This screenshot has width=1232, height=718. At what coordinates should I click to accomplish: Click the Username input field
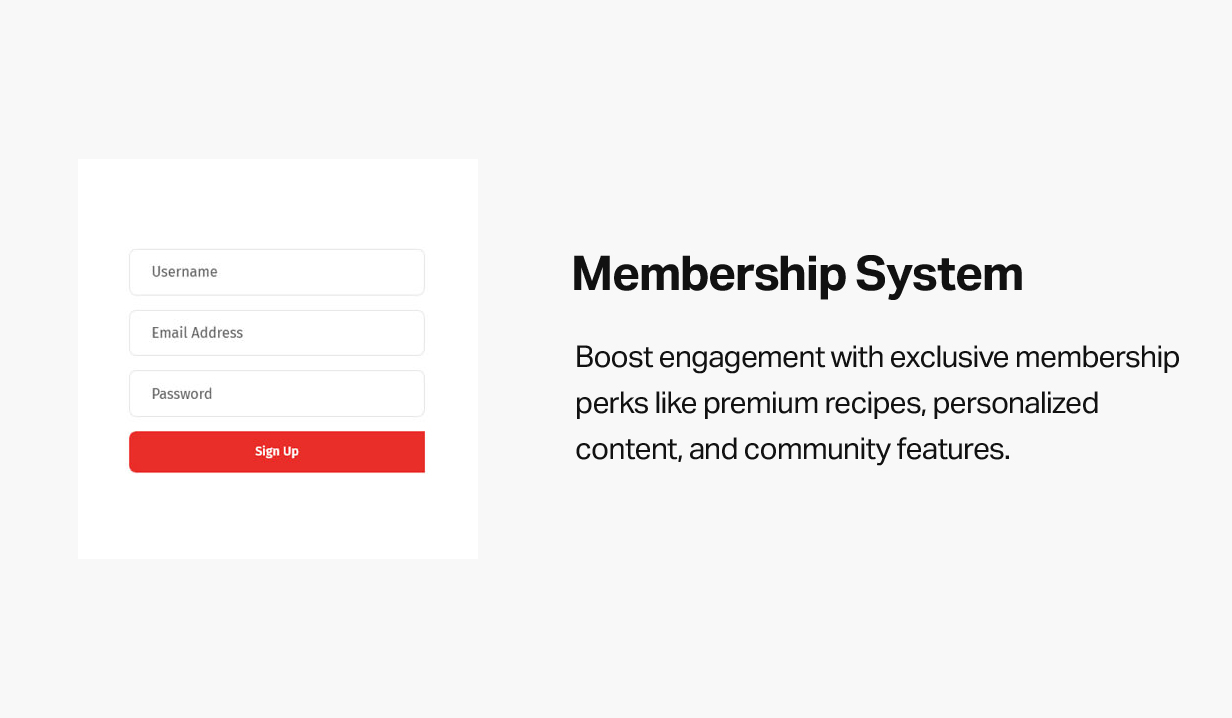277,272
